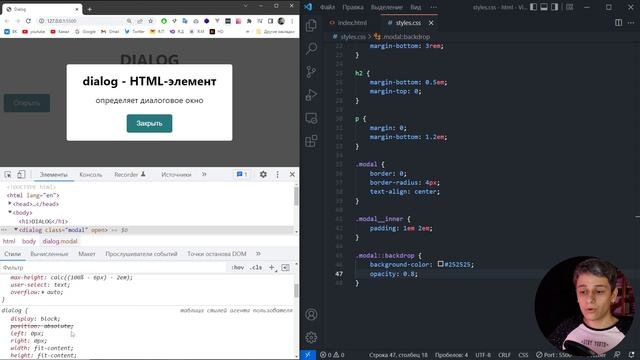Show more styles pane subtabs
The height and width of the screenshot is (360, 640).
coord(258,253)
